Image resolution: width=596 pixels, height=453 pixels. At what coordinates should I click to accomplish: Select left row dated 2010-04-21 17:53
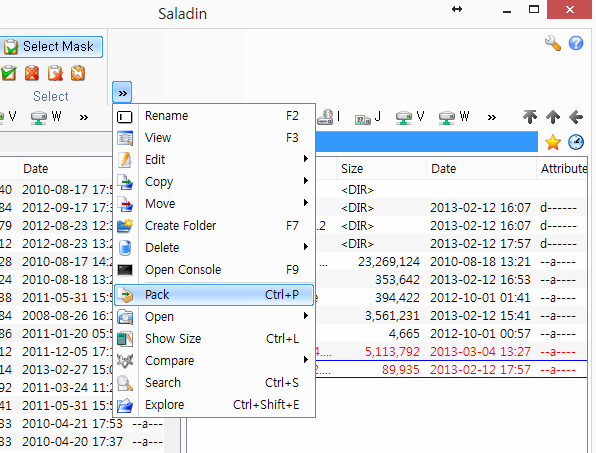(82, 423)
